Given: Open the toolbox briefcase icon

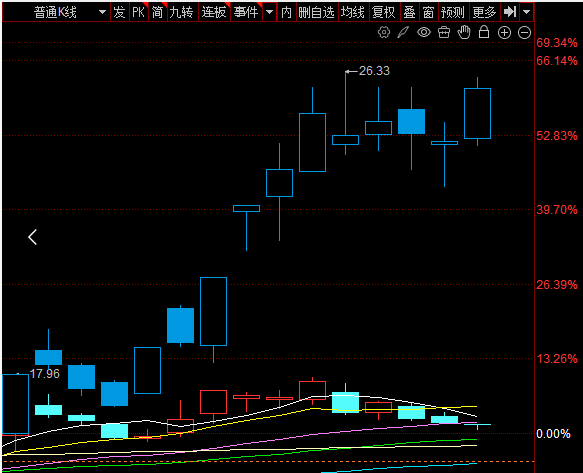Looking at the screenshot, I should click(444, 32).
